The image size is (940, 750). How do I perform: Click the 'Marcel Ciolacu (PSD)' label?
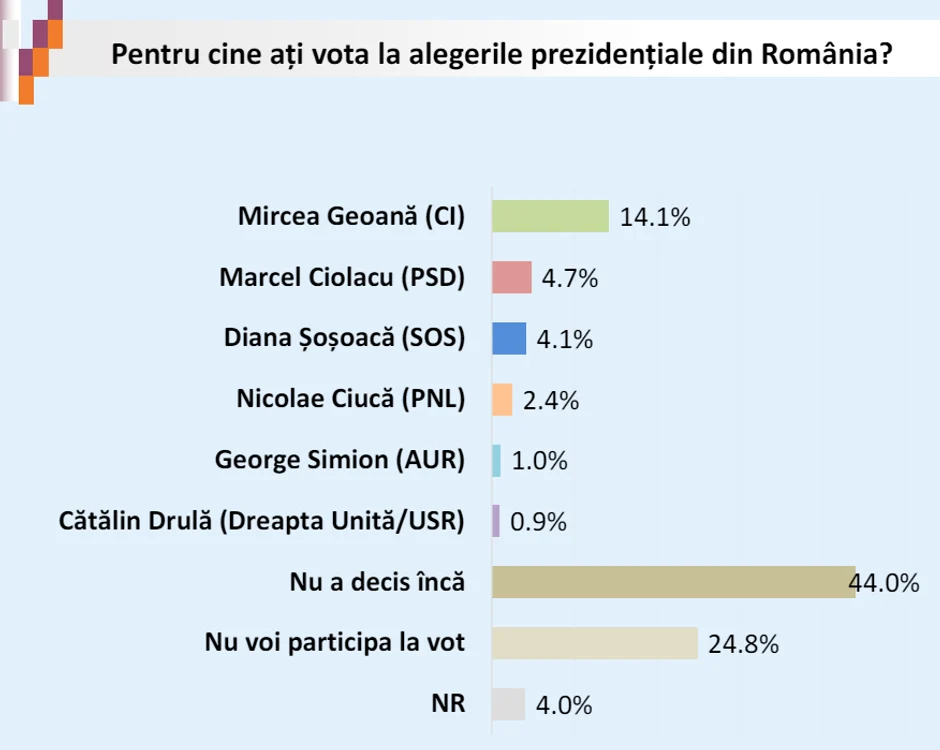[x=342, y=278]
